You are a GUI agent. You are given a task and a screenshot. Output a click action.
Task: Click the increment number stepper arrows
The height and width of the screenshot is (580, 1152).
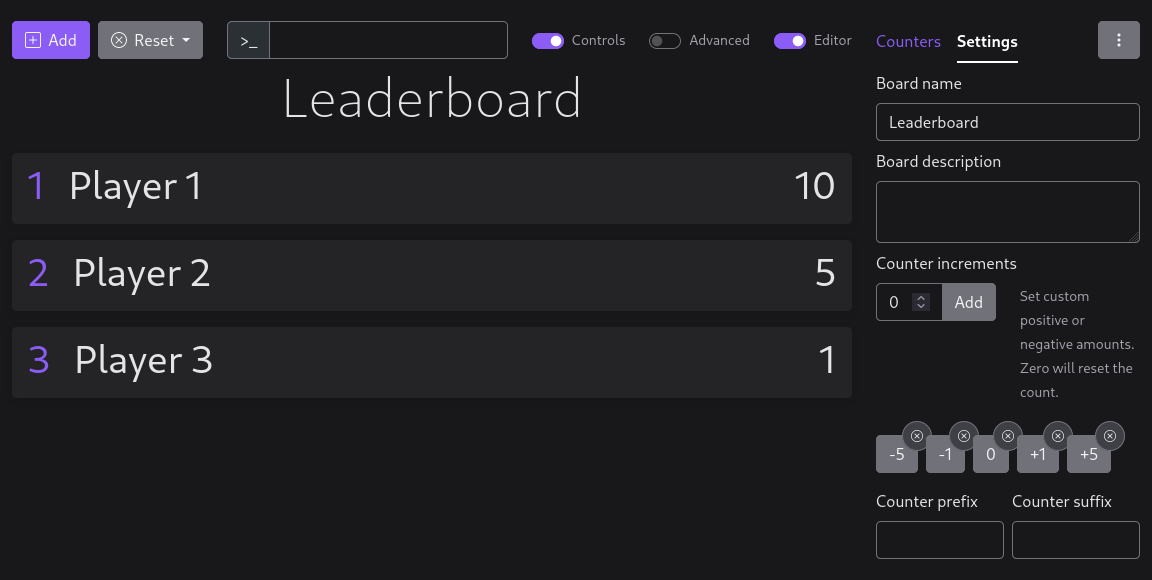pos(922,302)
